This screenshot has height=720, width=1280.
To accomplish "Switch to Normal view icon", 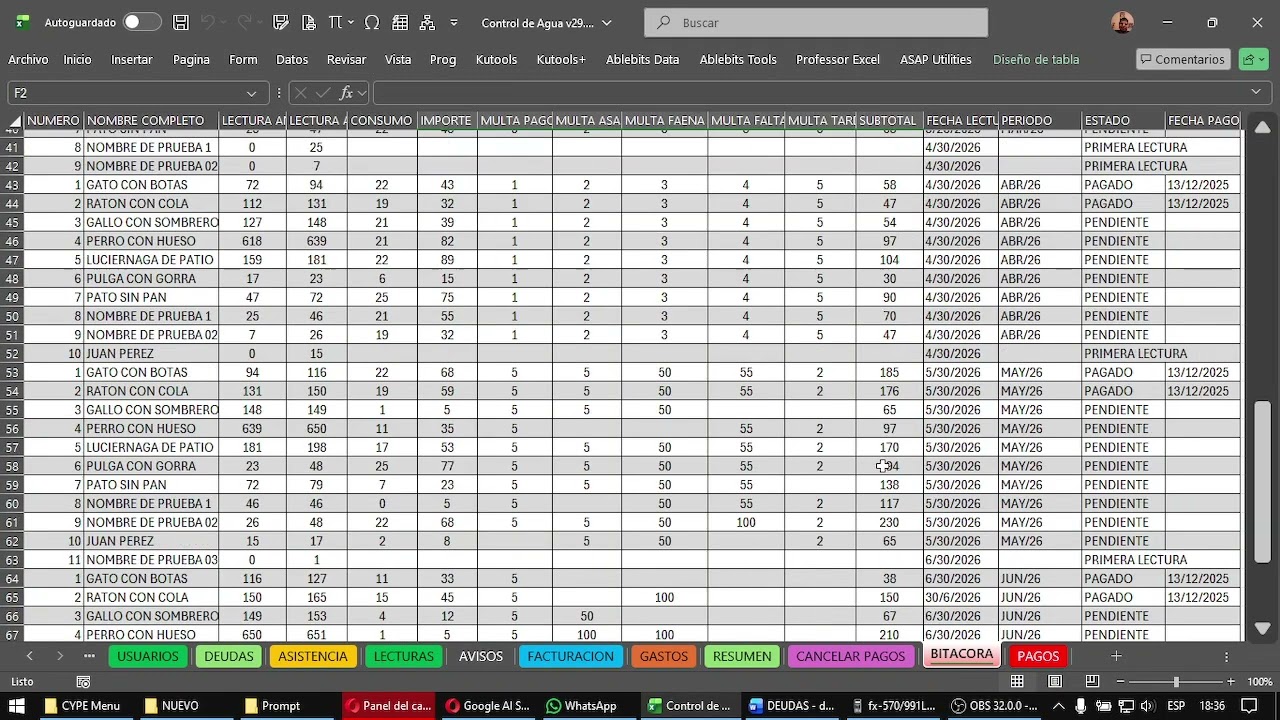I will tap(1017, 682).
